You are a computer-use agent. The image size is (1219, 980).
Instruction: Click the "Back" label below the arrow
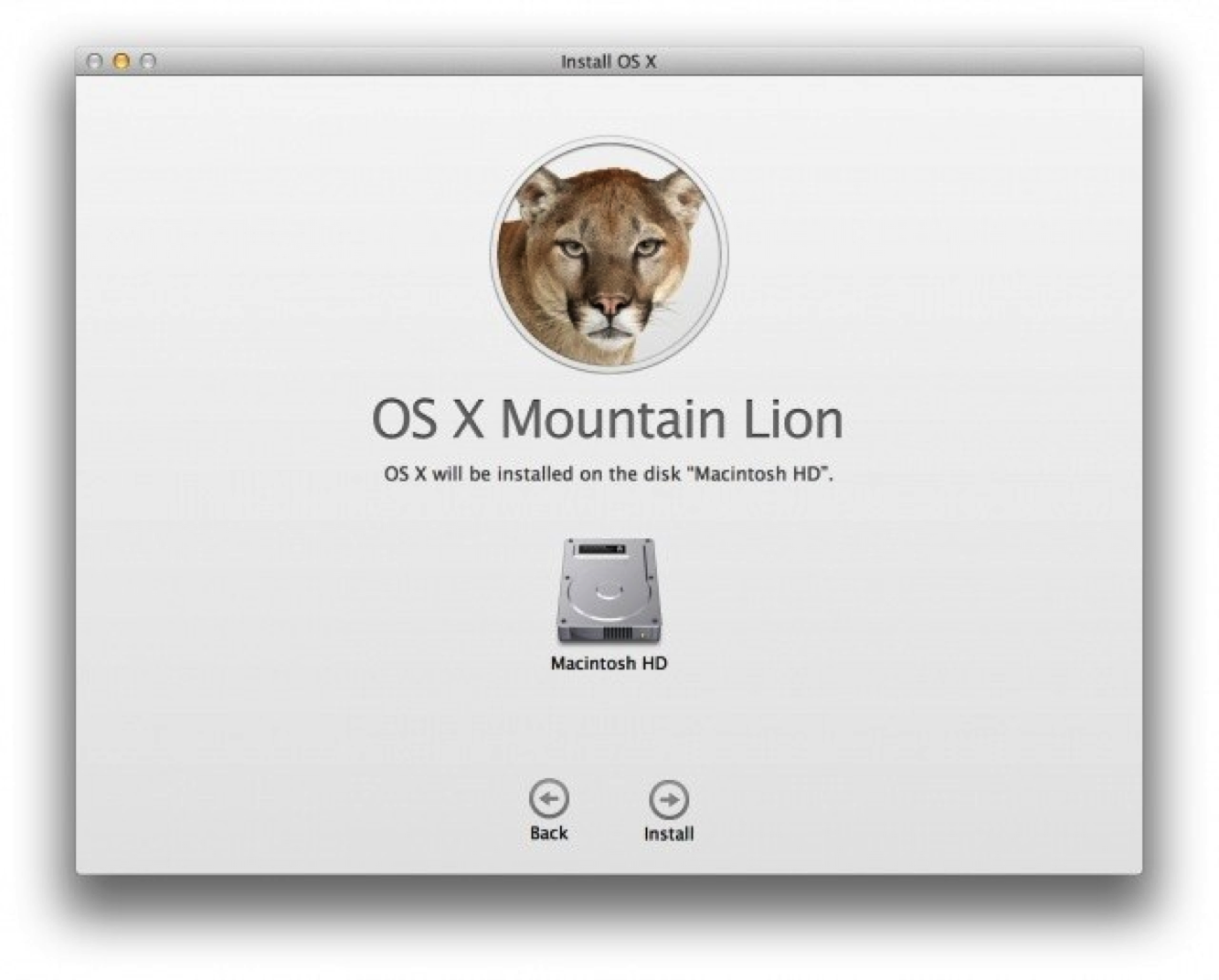549,833
